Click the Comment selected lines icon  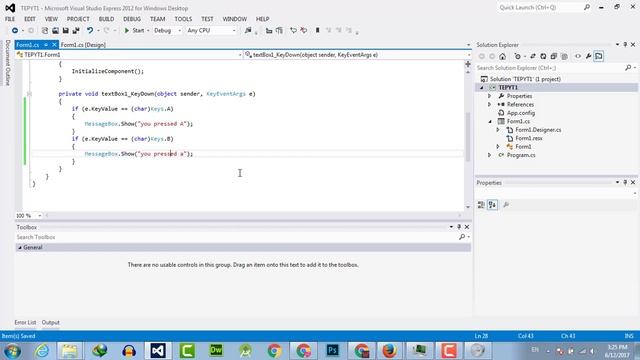coord(293,31)
